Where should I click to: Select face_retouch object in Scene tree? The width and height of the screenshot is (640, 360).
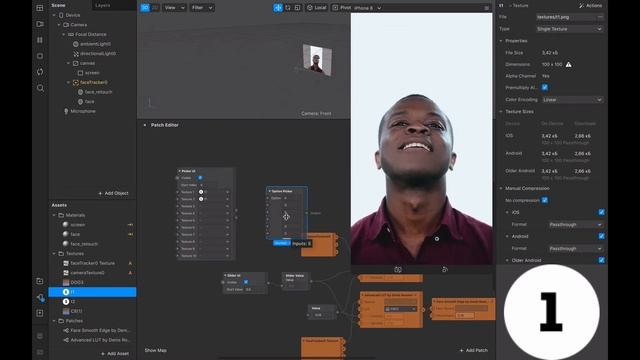tap(98, 92)
